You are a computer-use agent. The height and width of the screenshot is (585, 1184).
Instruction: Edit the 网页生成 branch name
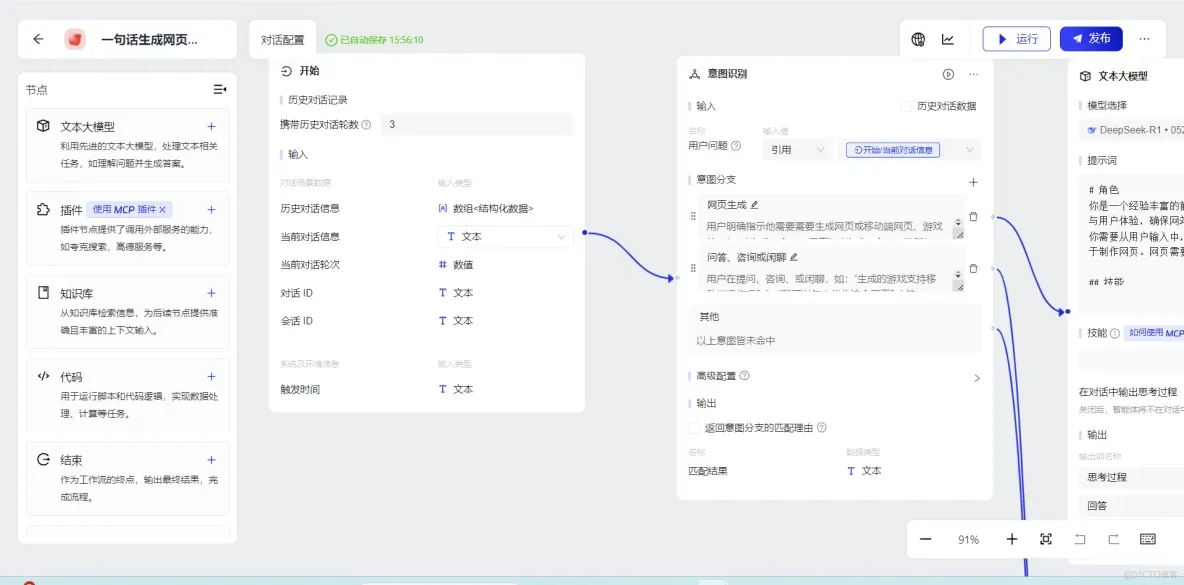pos(754,205)
